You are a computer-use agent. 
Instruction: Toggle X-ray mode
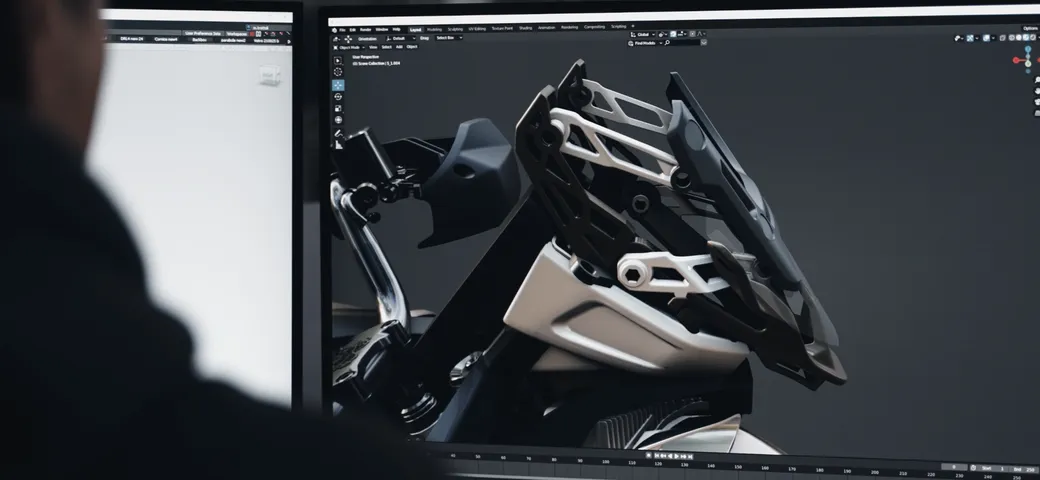click(1003, 38)
